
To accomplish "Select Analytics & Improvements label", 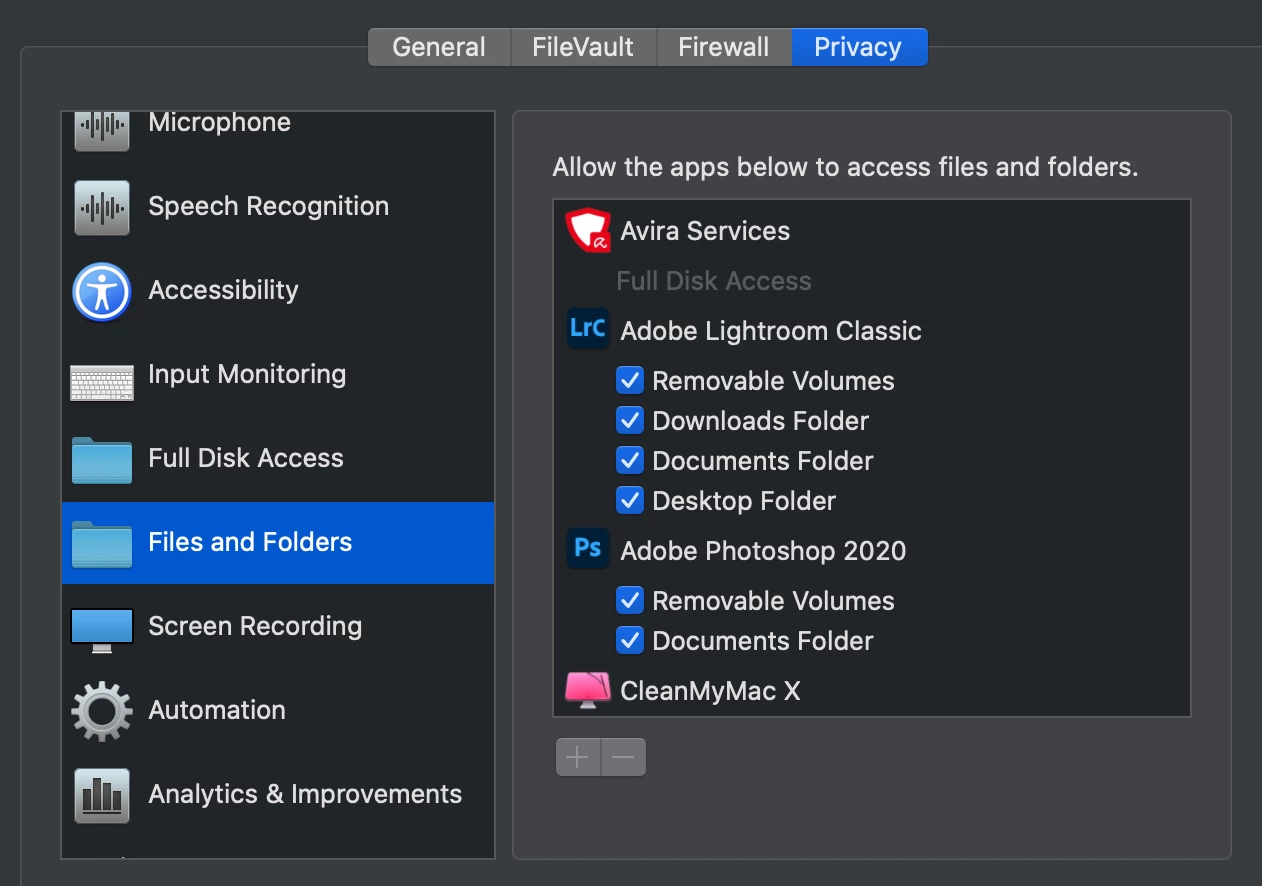I will point(305,795).
